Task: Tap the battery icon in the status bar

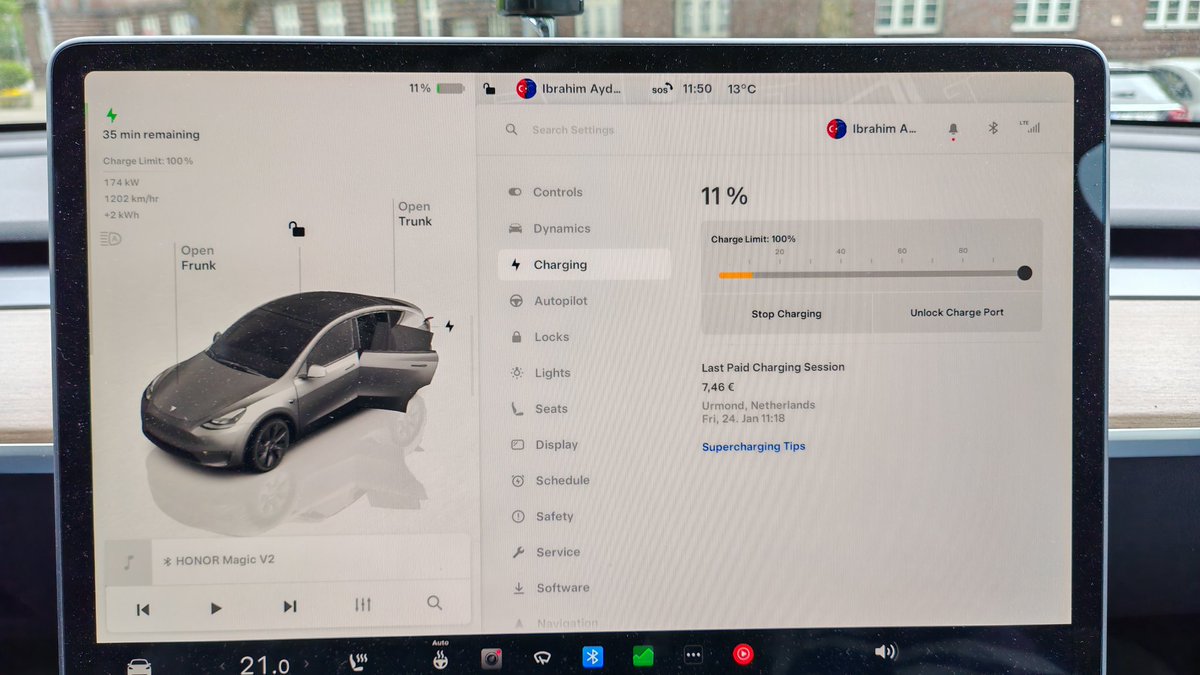Action: (x=450, y=88)
